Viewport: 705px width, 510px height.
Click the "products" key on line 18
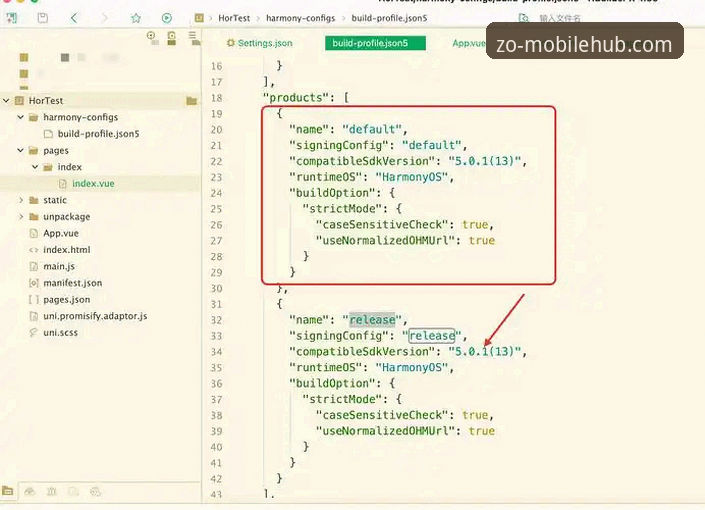coord(296,98)
